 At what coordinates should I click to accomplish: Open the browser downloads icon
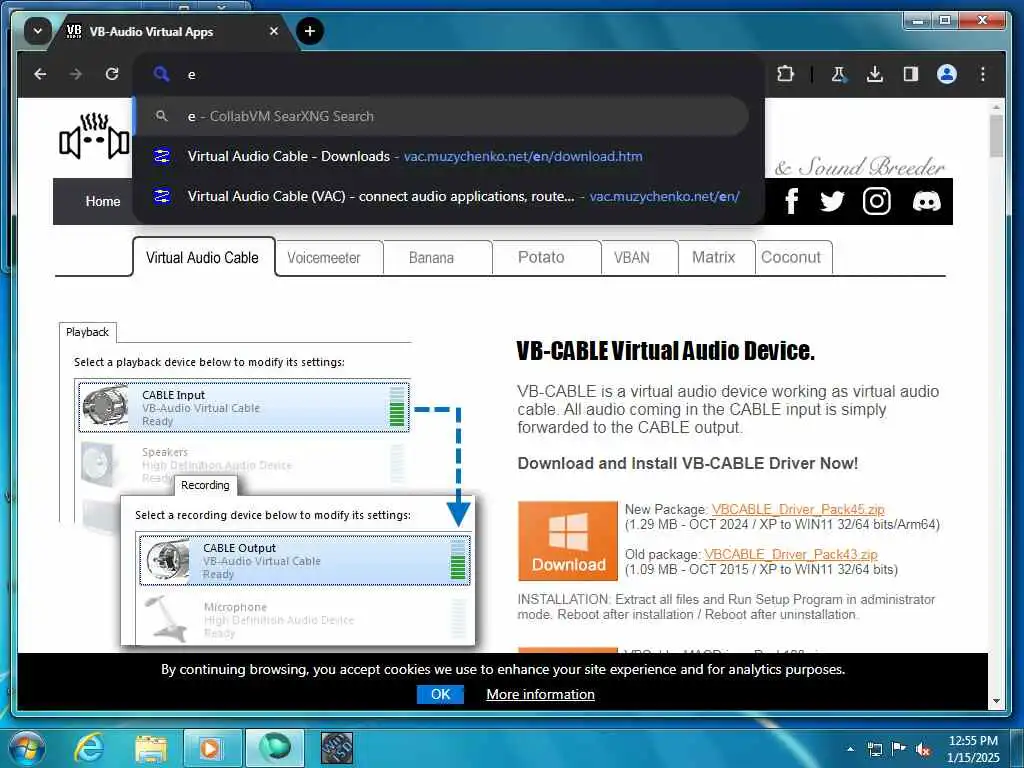pyautogui.click(x=874, y=74)
